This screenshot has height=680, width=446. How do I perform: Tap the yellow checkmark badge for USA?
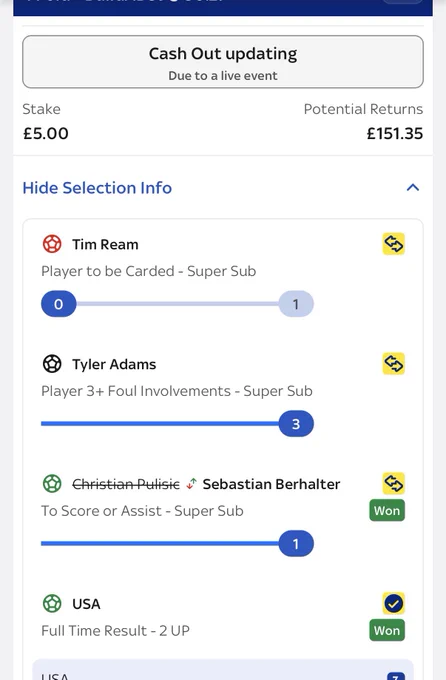click(x=394, y=603)
